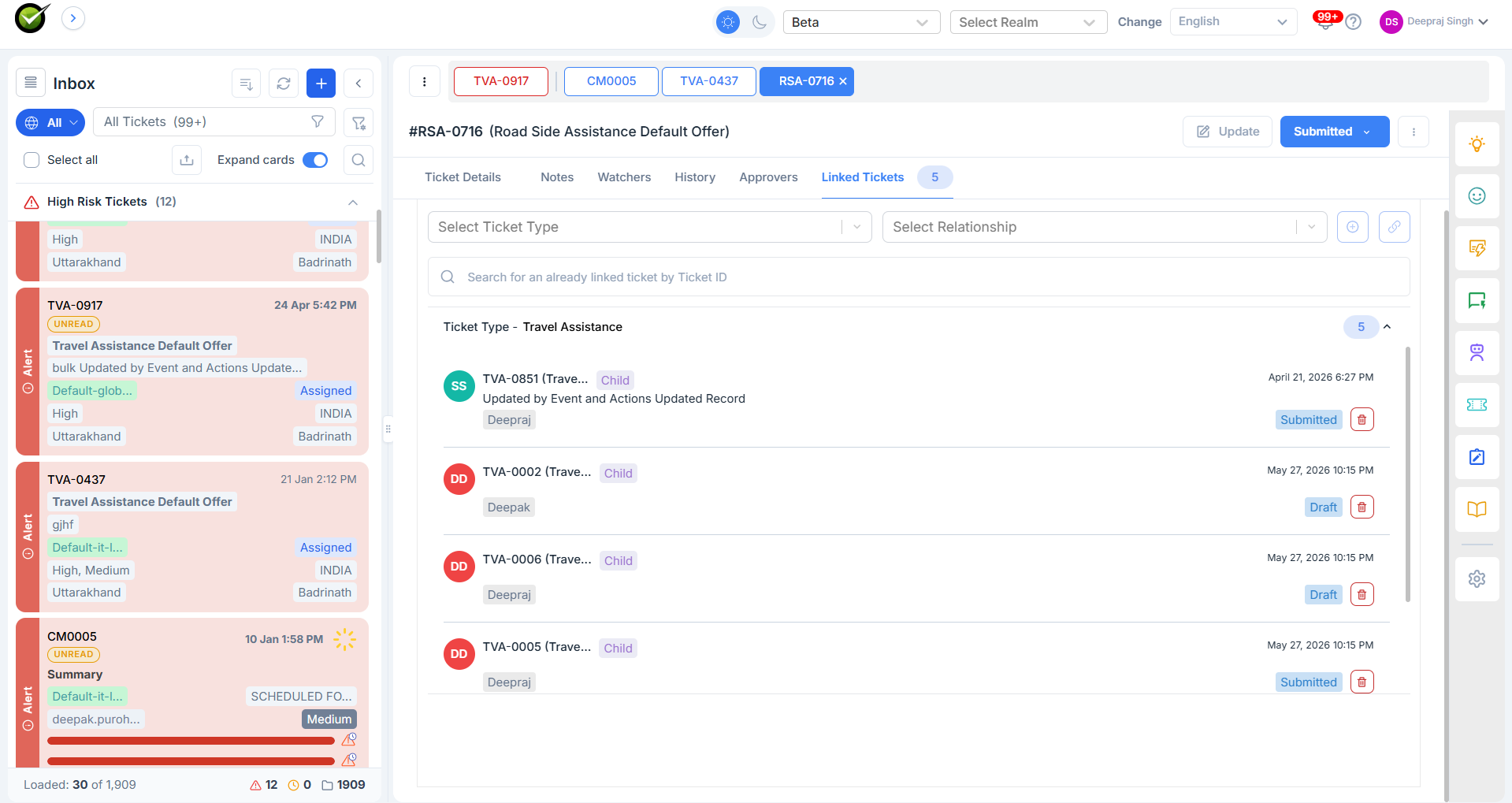1512x803 pixels.
Task: Delete linked ticket TVA-0005
Action: click(1362, 682)
